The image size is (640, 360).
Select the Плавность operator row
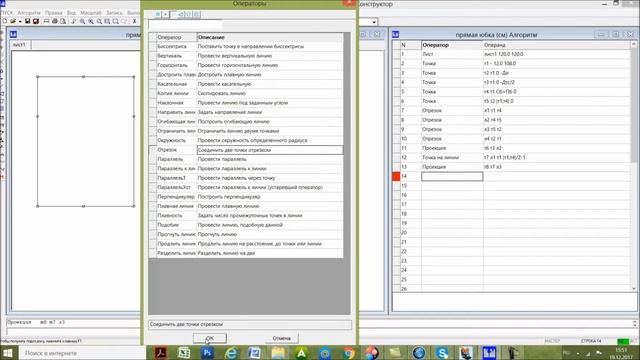tap(246, 216)
